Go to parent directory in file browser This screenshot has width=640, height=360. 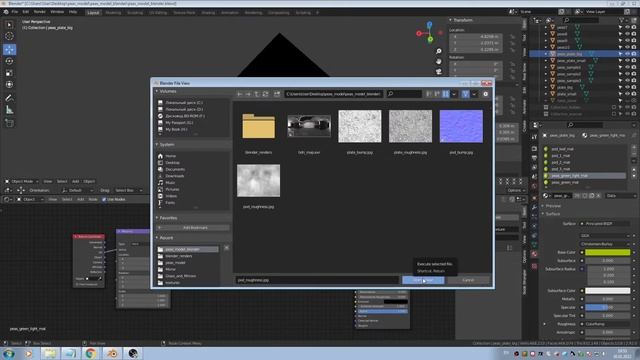tap(256, 94)
